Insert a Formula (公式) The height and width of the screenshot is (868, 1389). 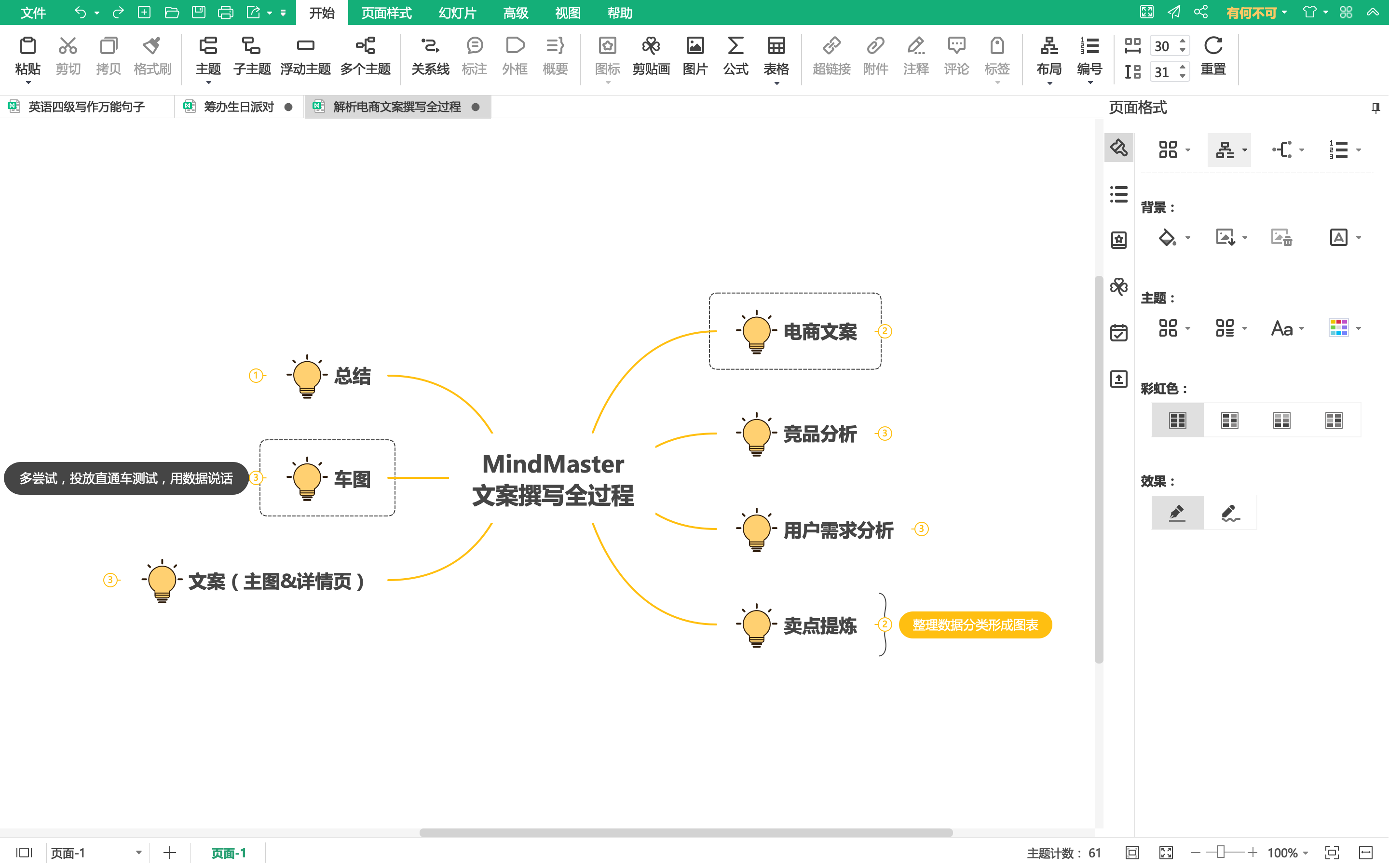tap(735, 55)
